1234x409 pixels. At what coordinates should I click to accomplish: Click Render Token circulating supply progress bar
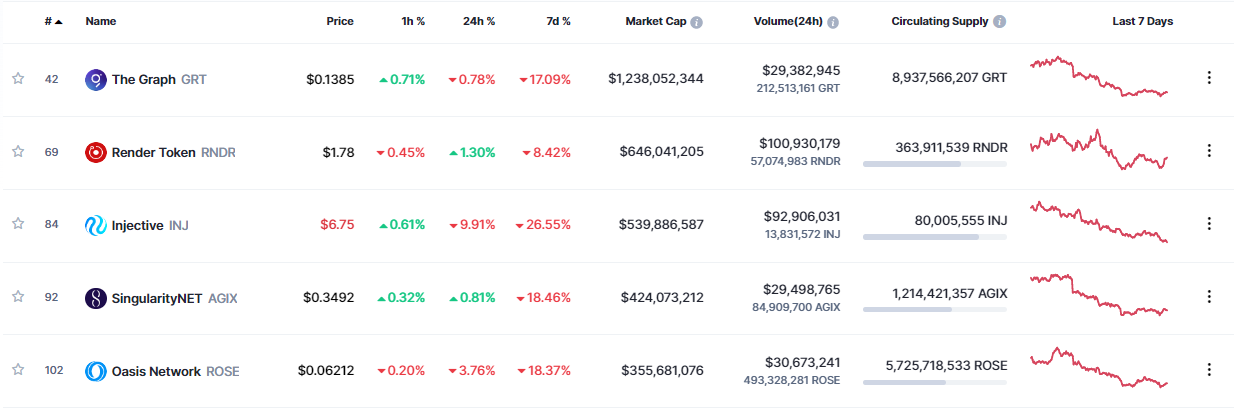click(935, 164)
